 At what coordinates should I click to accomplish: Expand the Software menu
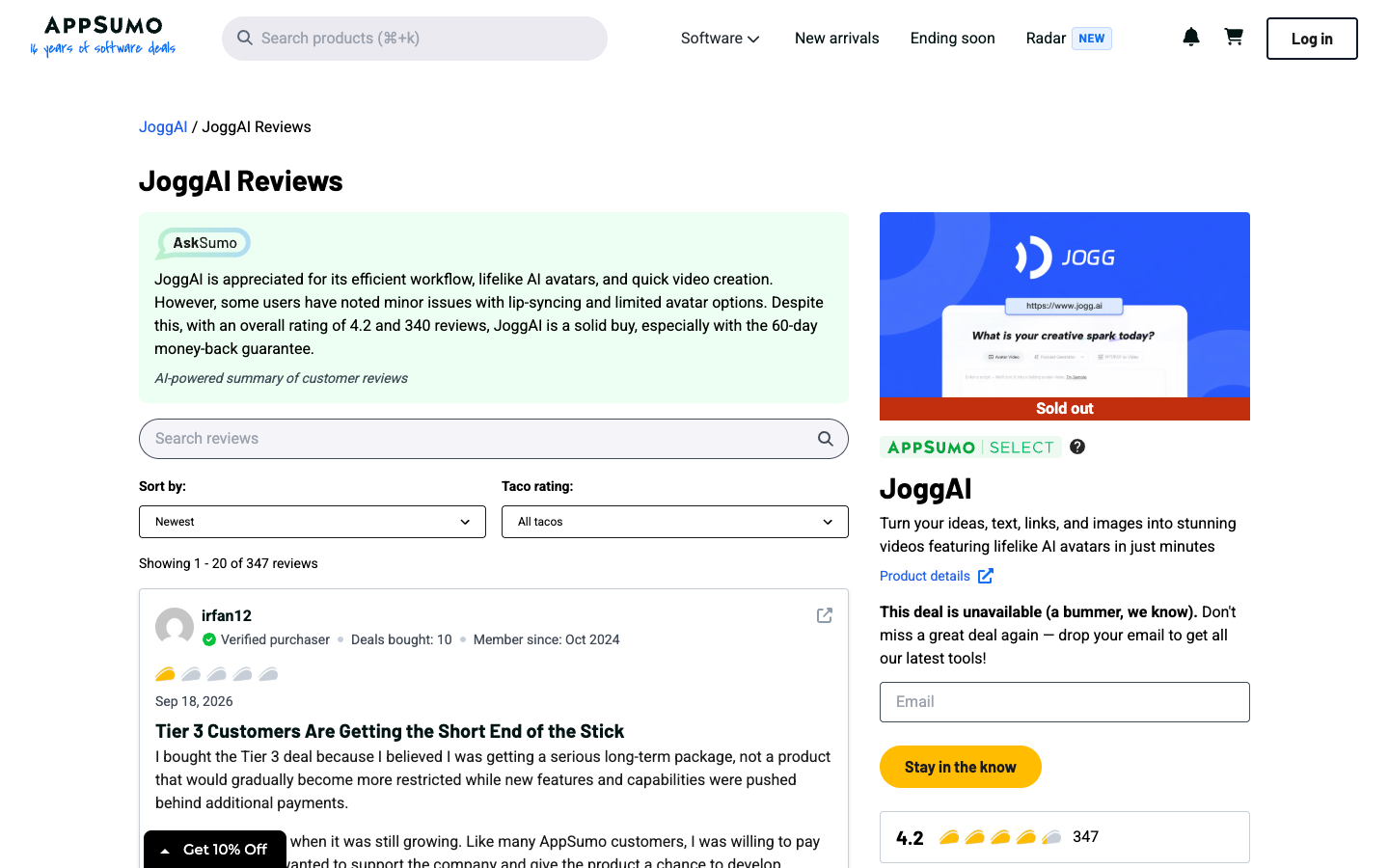click(x=720, y=39)
